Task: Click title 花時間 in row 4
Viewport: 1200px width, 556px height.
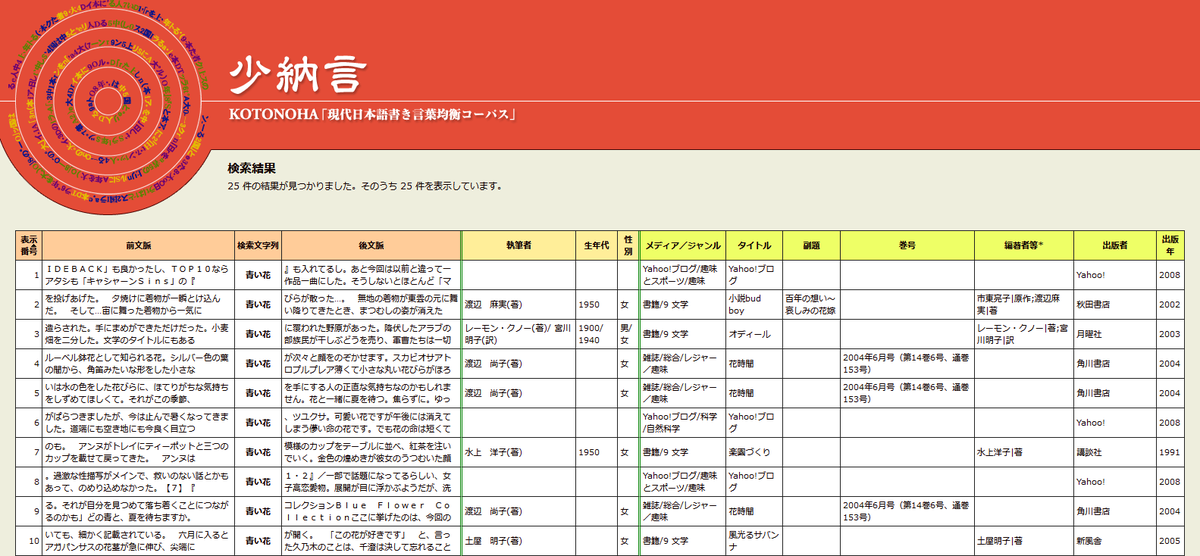Action: click(x=743, y=364)
